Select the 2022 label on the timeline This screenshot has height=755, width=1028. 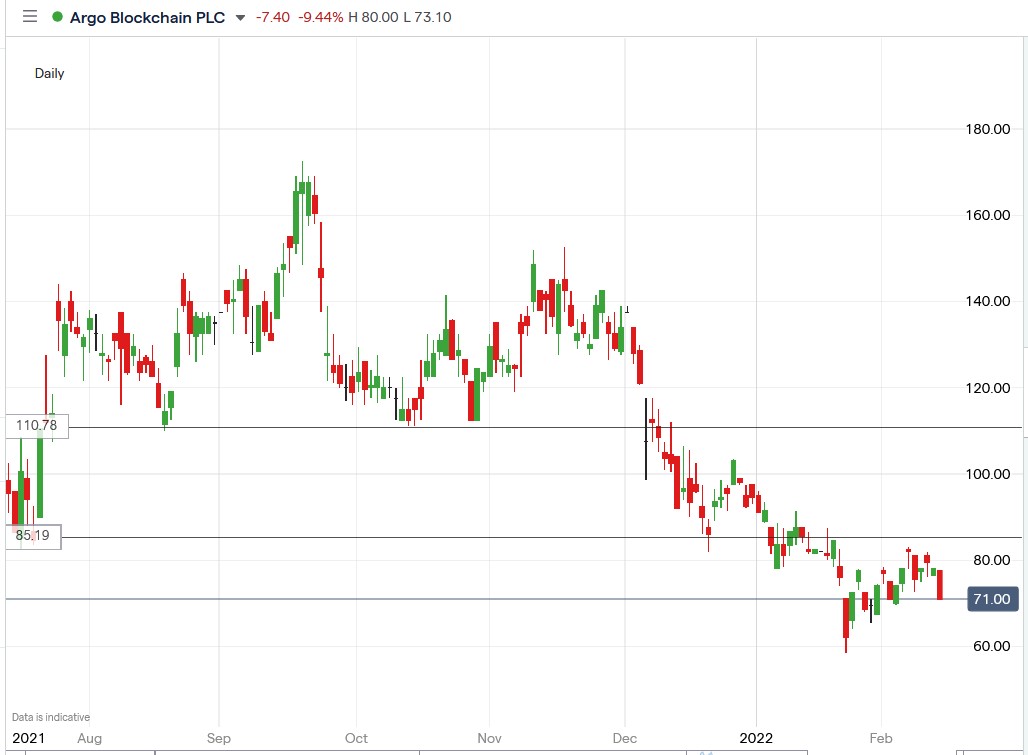(x=755, y=738)
